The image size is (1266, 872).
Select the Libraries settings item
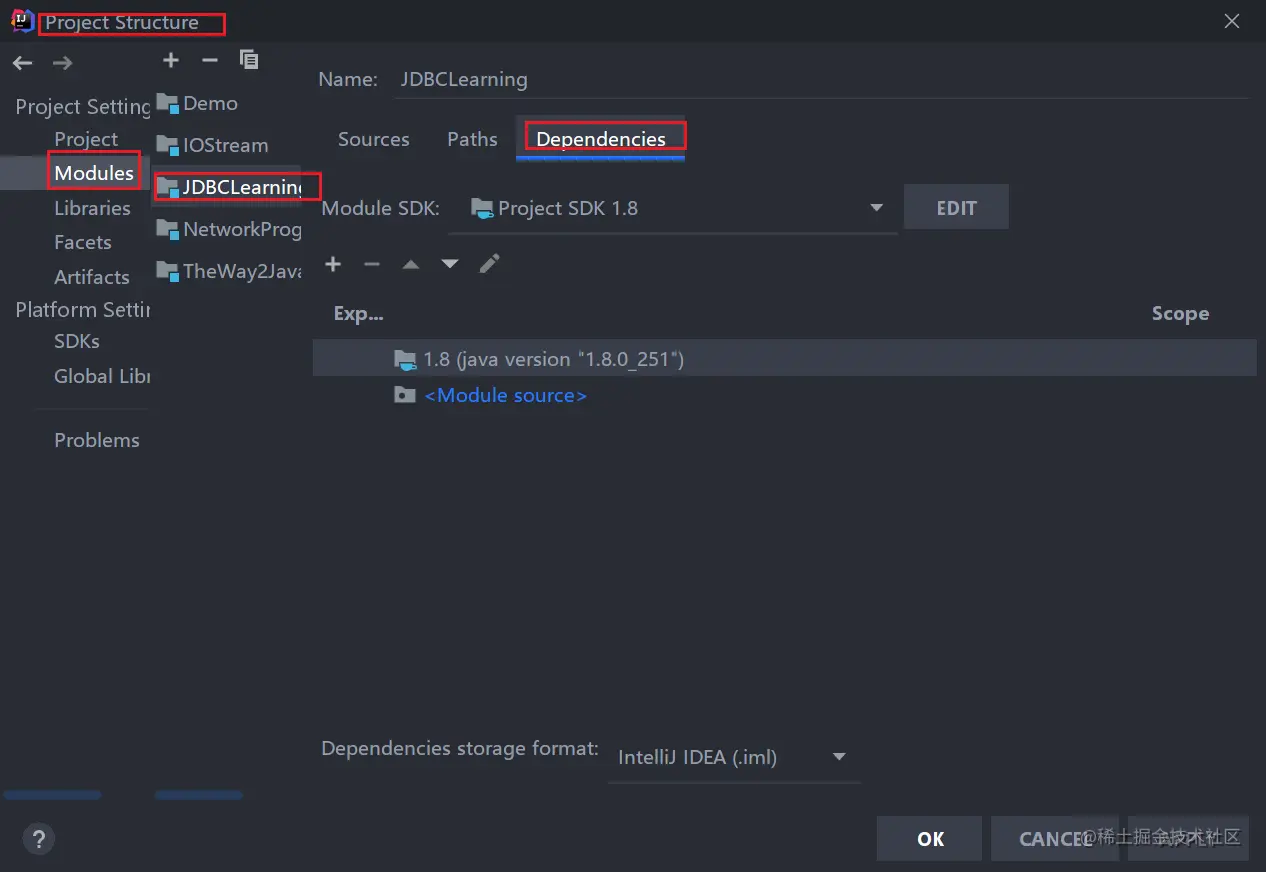92,208
